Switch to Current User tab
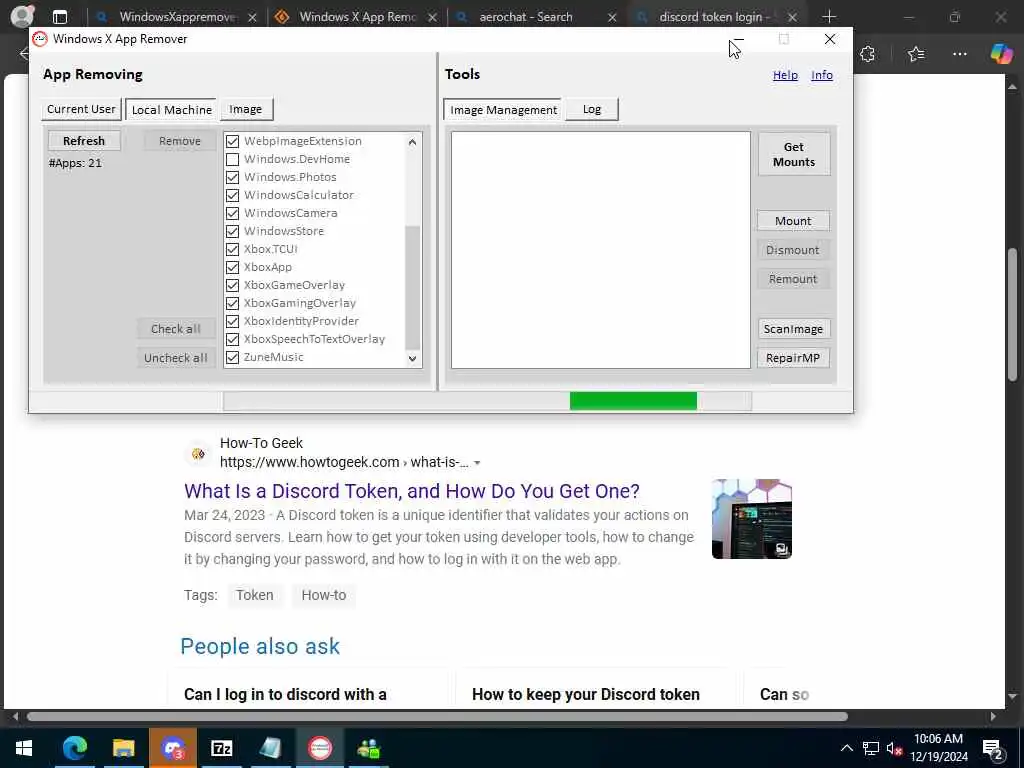The height and width of the screenshot is (768, 1024). (82, 109)
